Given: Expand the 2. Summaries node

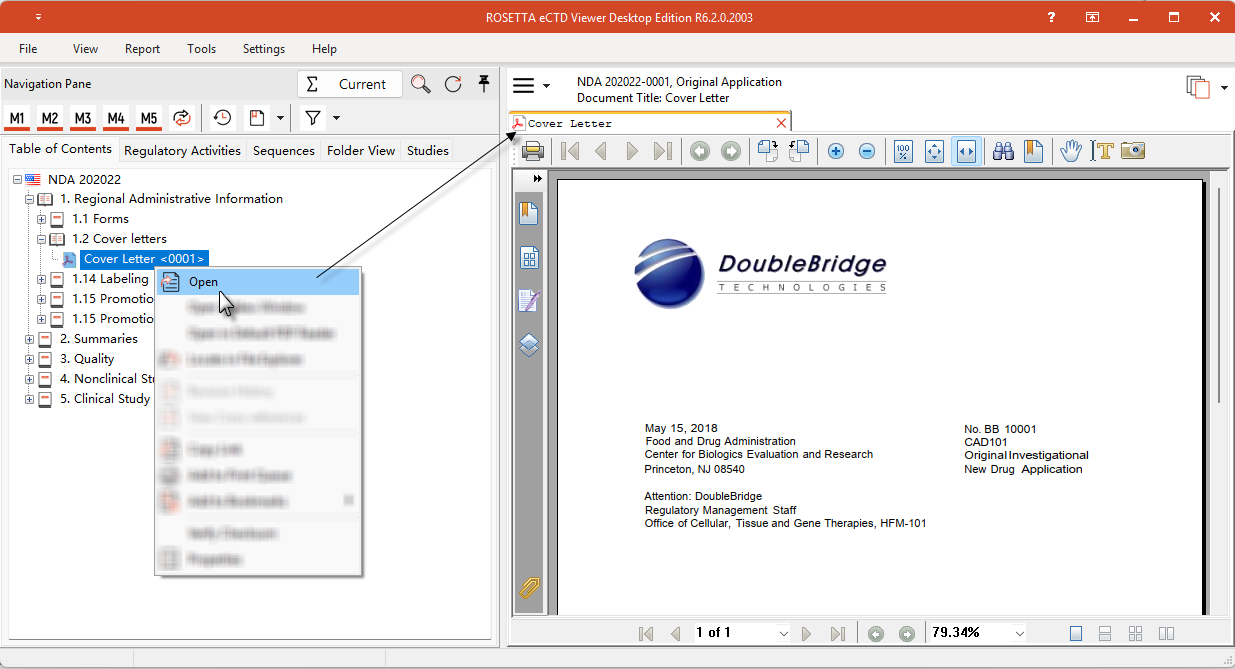Looking at the screenshot, I should coord(29,339).
